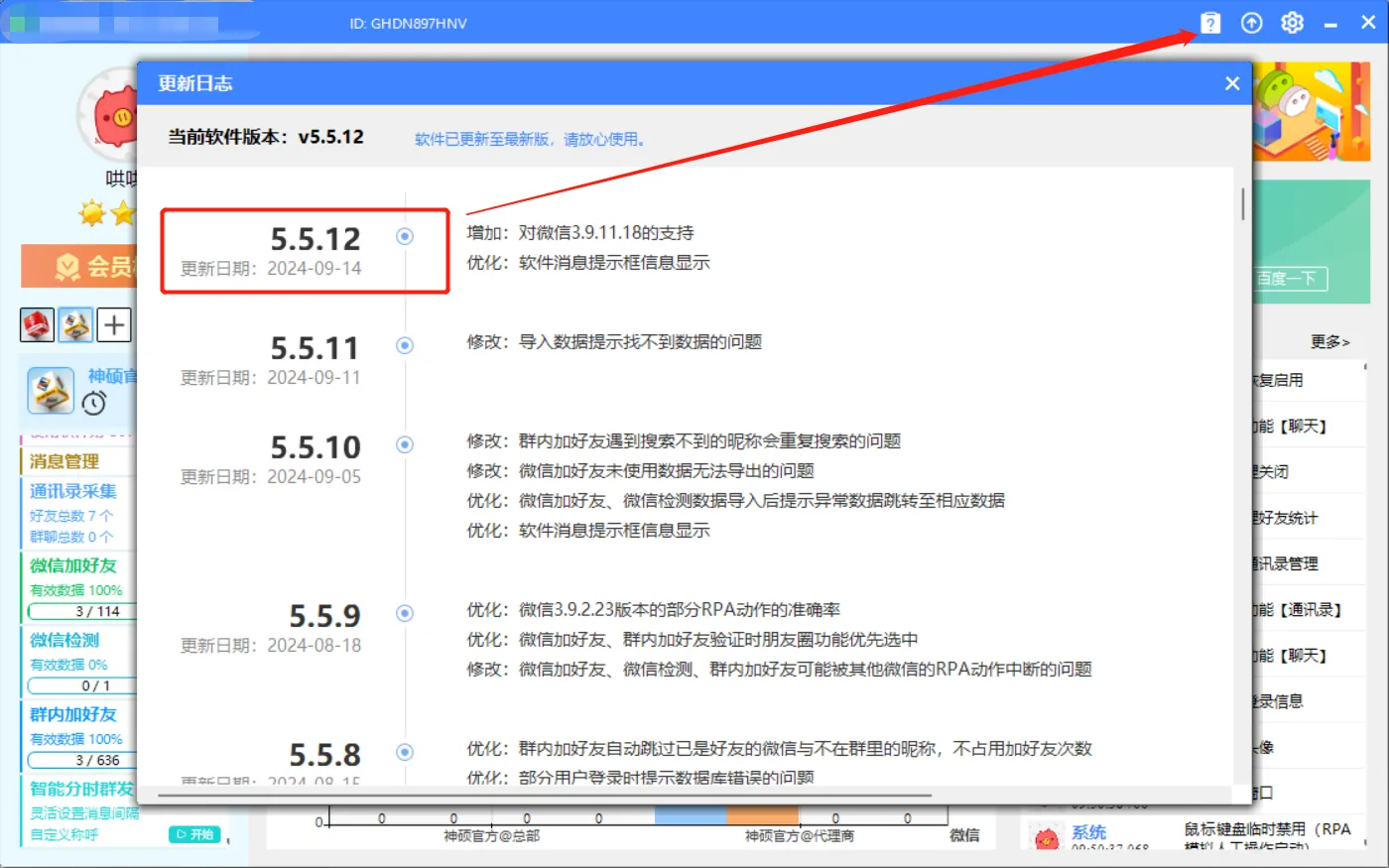This screenshot has width=1389, height=868.
Task: Click timeline dot for version 5.5.12
Action: click(405, 236)
